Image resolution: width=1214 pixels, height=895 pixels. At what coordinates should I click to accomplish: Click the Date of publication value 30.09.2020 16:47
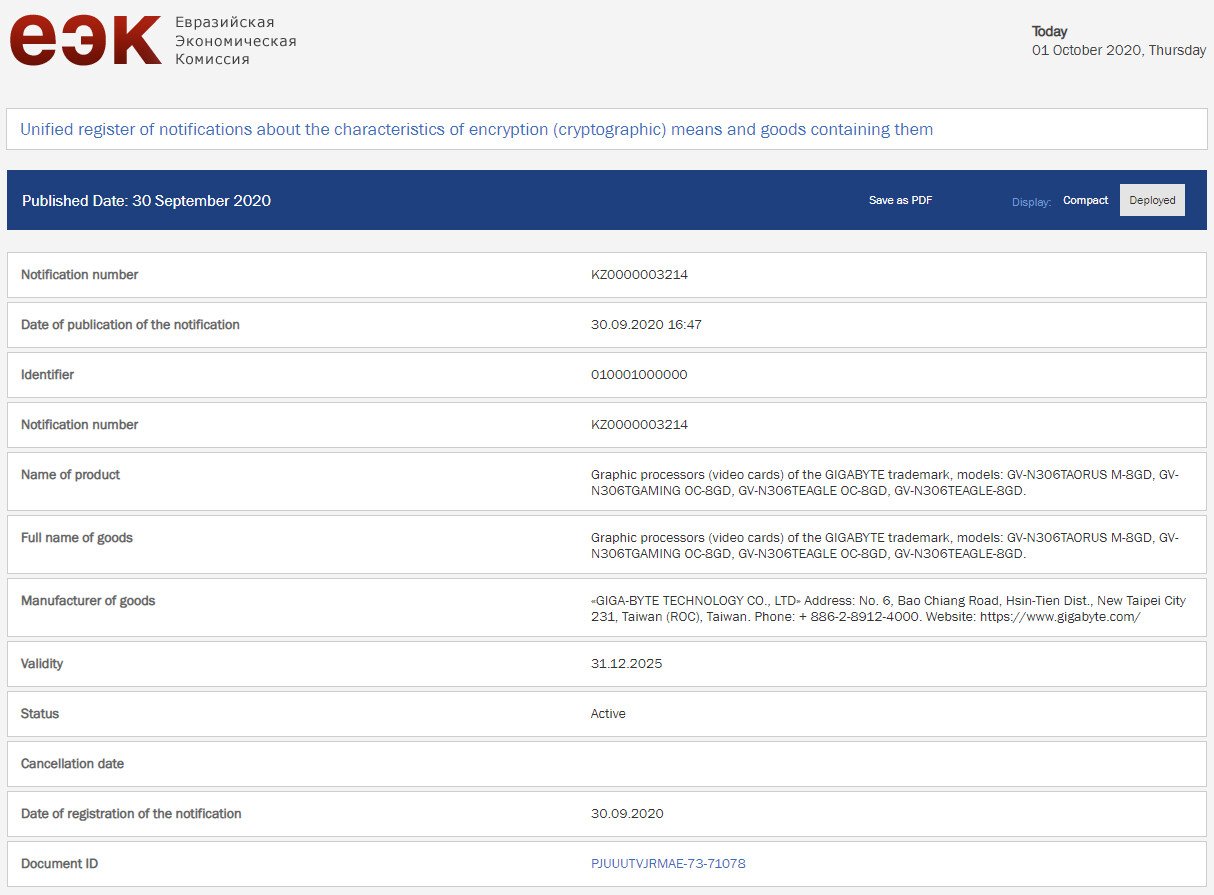click(646, 324)
